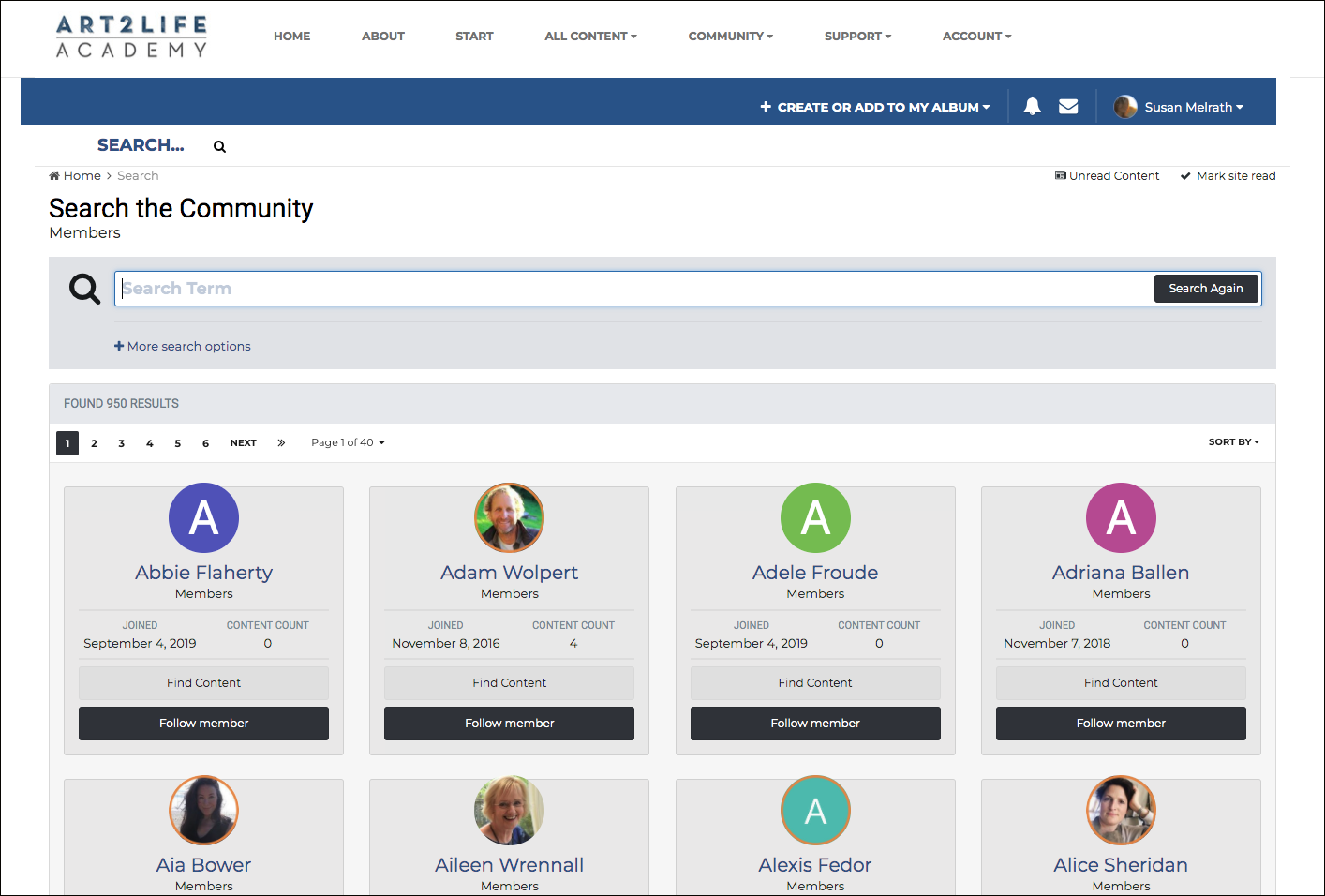Open Adam Wolpert's name link
Image resolution: width=1325 pixels, height=896 pixels.
(x=509, y=573)
